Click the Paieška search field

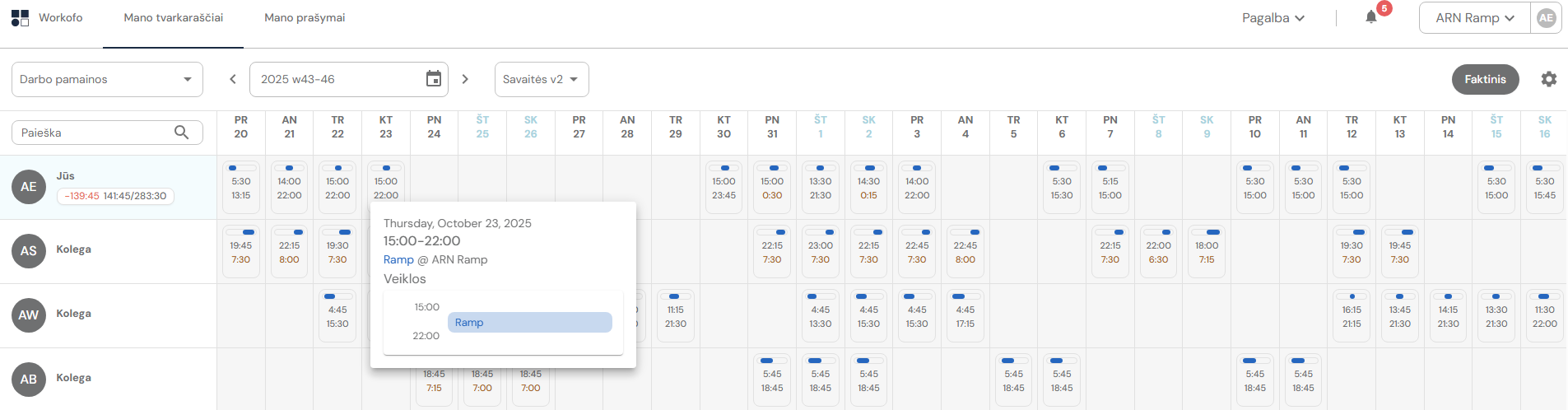tap(95, 133)
